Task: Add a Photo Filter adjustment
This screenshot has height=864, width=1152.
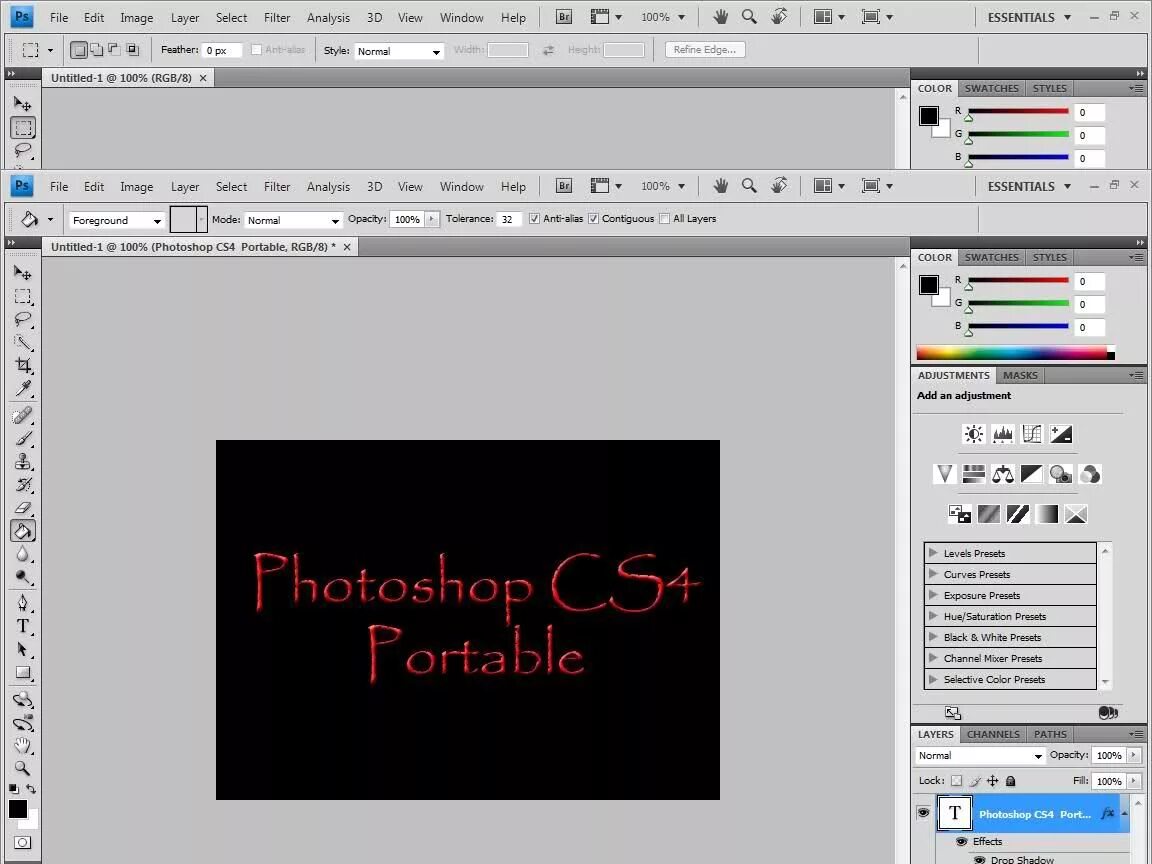Action: point(1061,474)
